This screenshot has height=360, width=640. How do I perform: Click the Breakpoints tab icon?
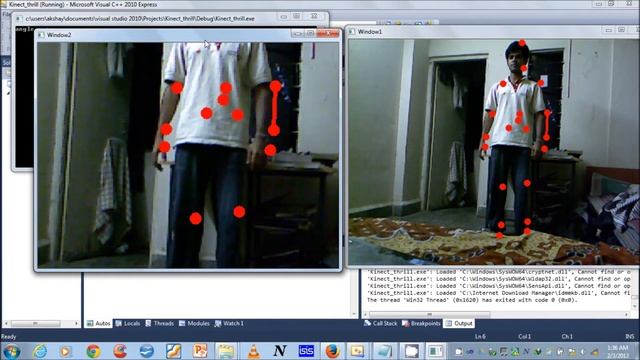(405, 323)
